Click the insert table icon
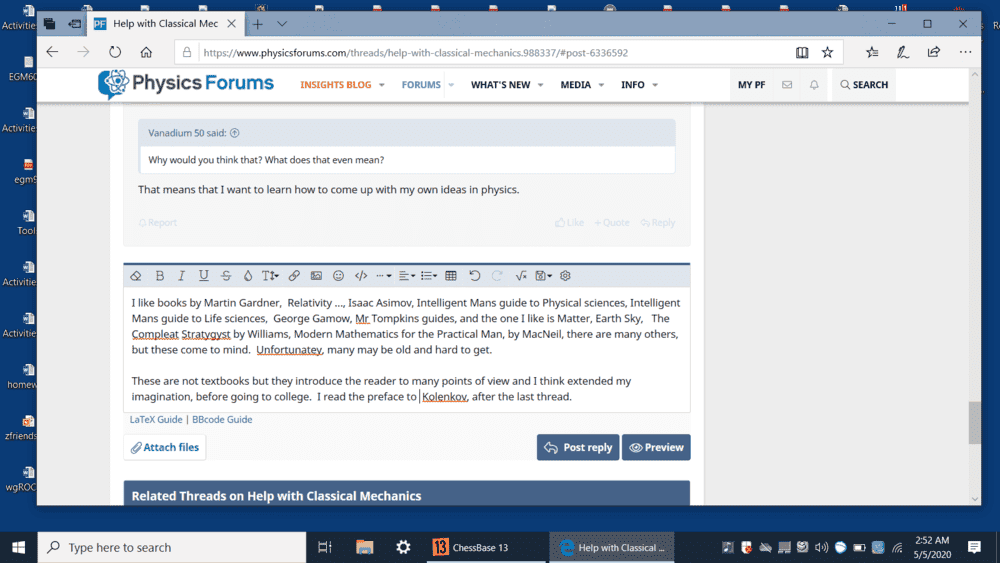The image size is (1000, 563). pos(451,276)
